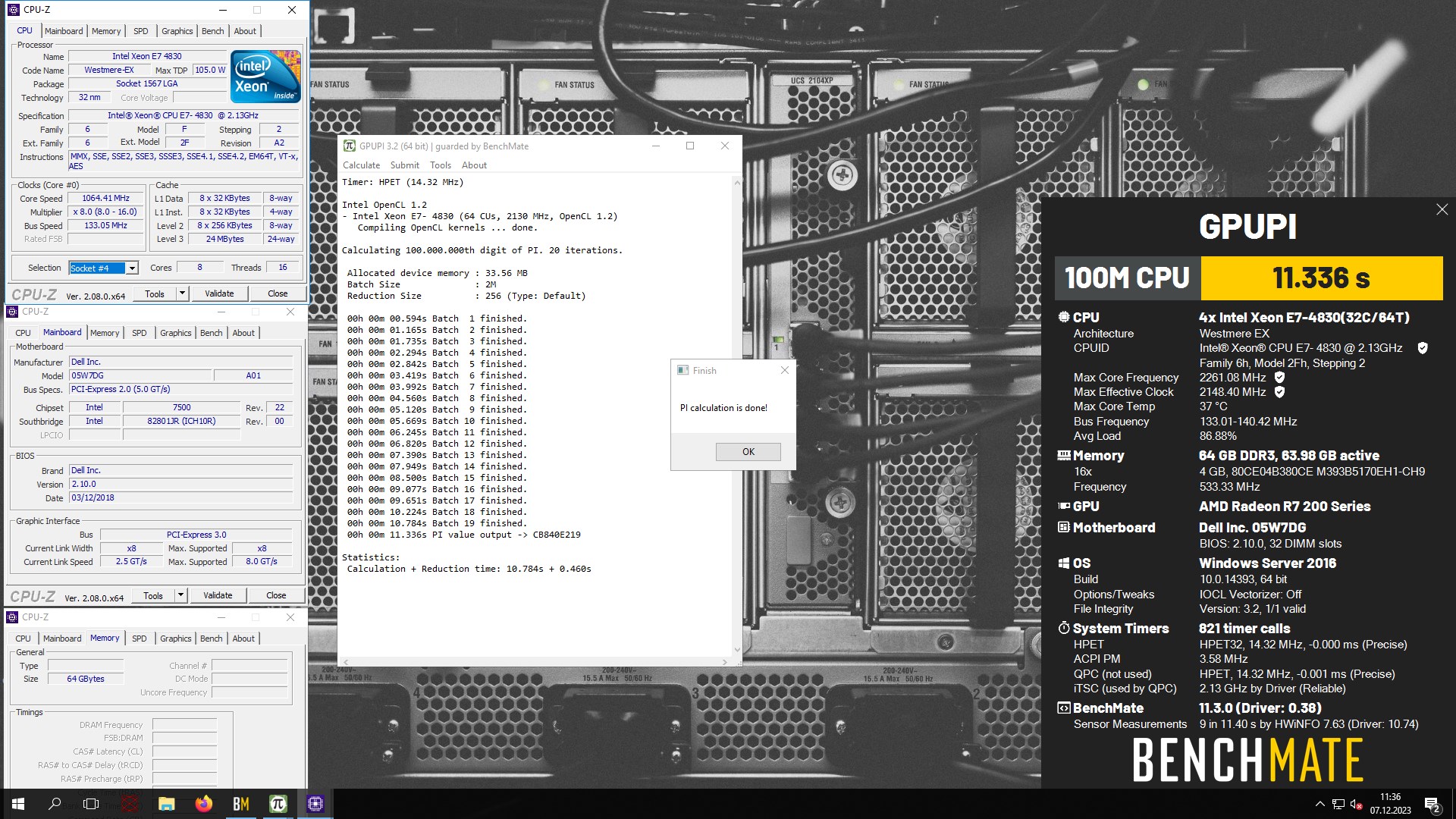
Task: Click the 11.336 s result score
Action: (1321, 278)
